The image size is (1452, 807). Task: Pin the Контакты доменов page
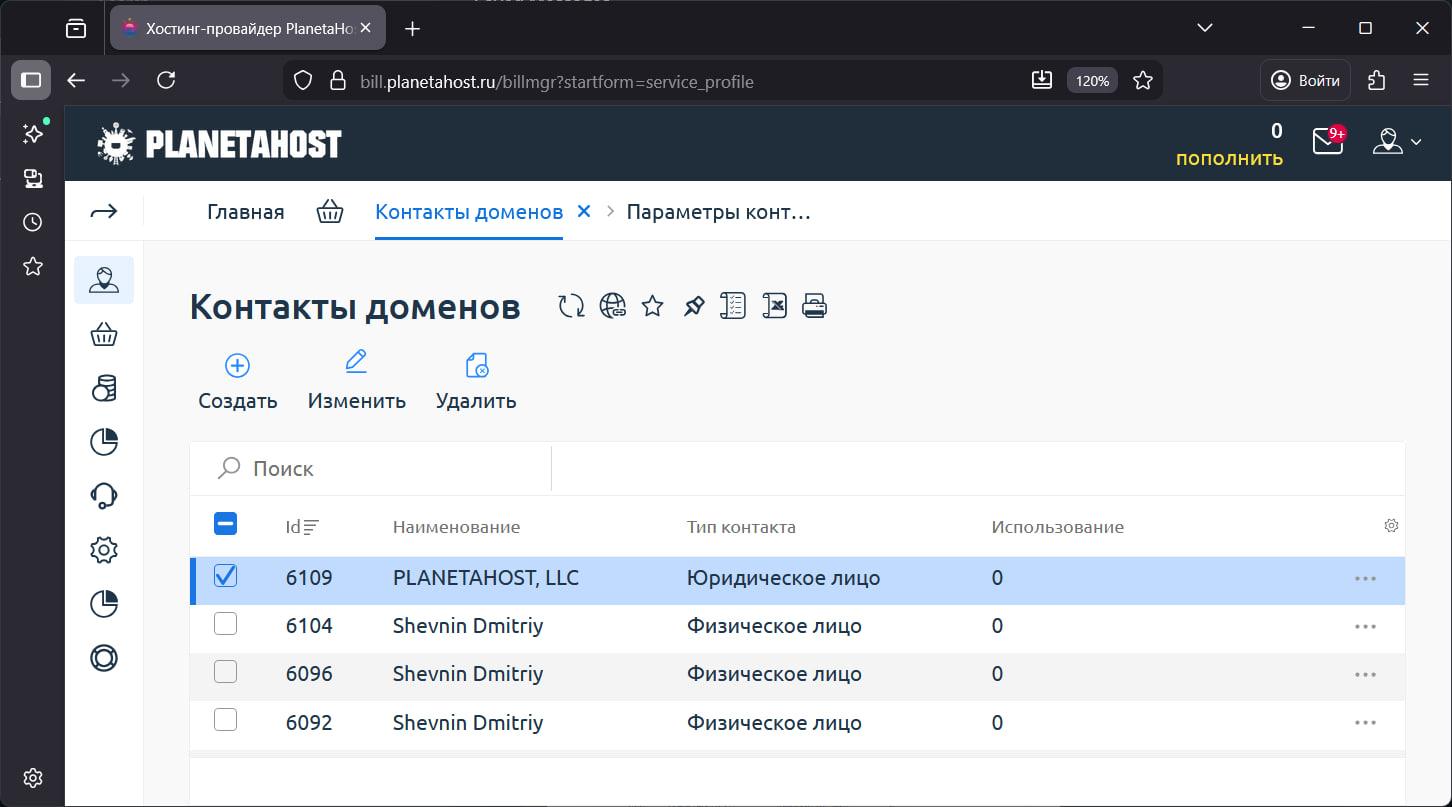[693, 305]
